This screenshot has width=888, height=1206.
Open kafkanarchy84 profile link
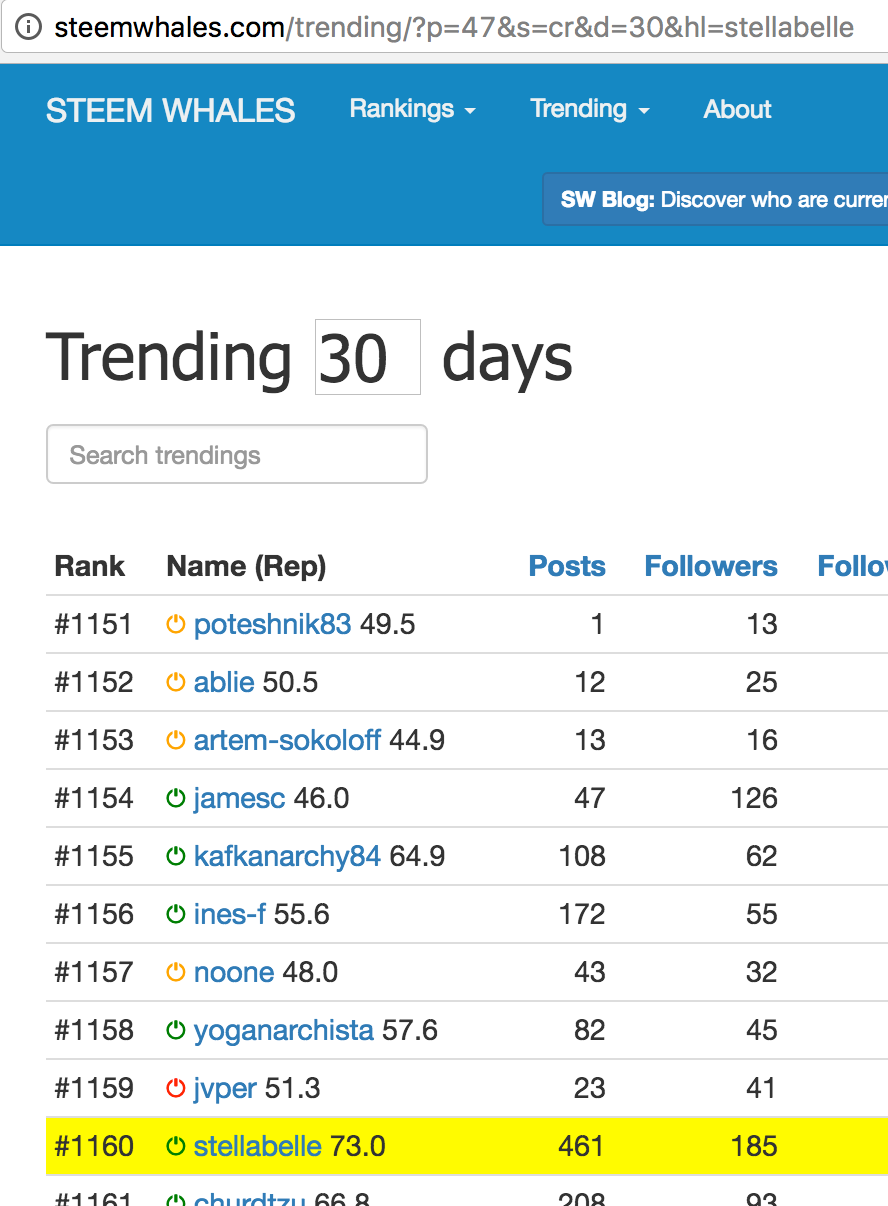tap(287, 857)
